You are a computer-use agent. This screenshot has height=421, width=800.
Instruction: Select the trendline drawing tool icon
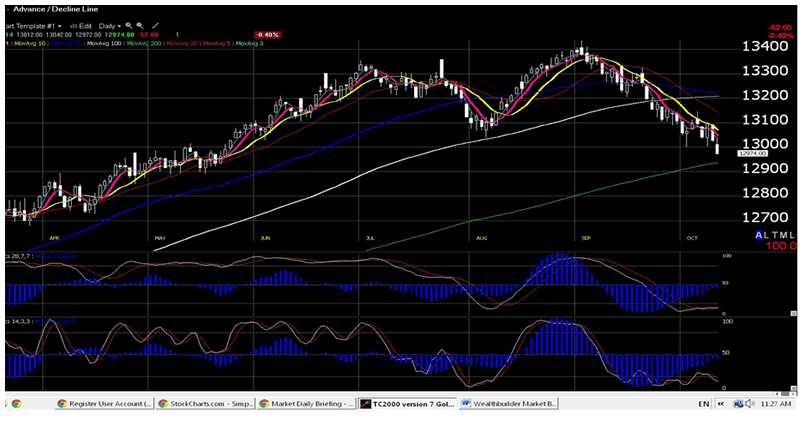coord(155,24)
